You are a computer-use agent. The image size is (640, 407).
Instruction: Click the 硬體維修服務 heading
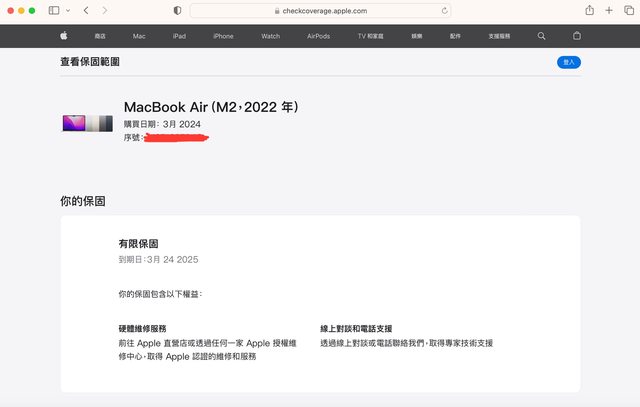coord(142,329)
